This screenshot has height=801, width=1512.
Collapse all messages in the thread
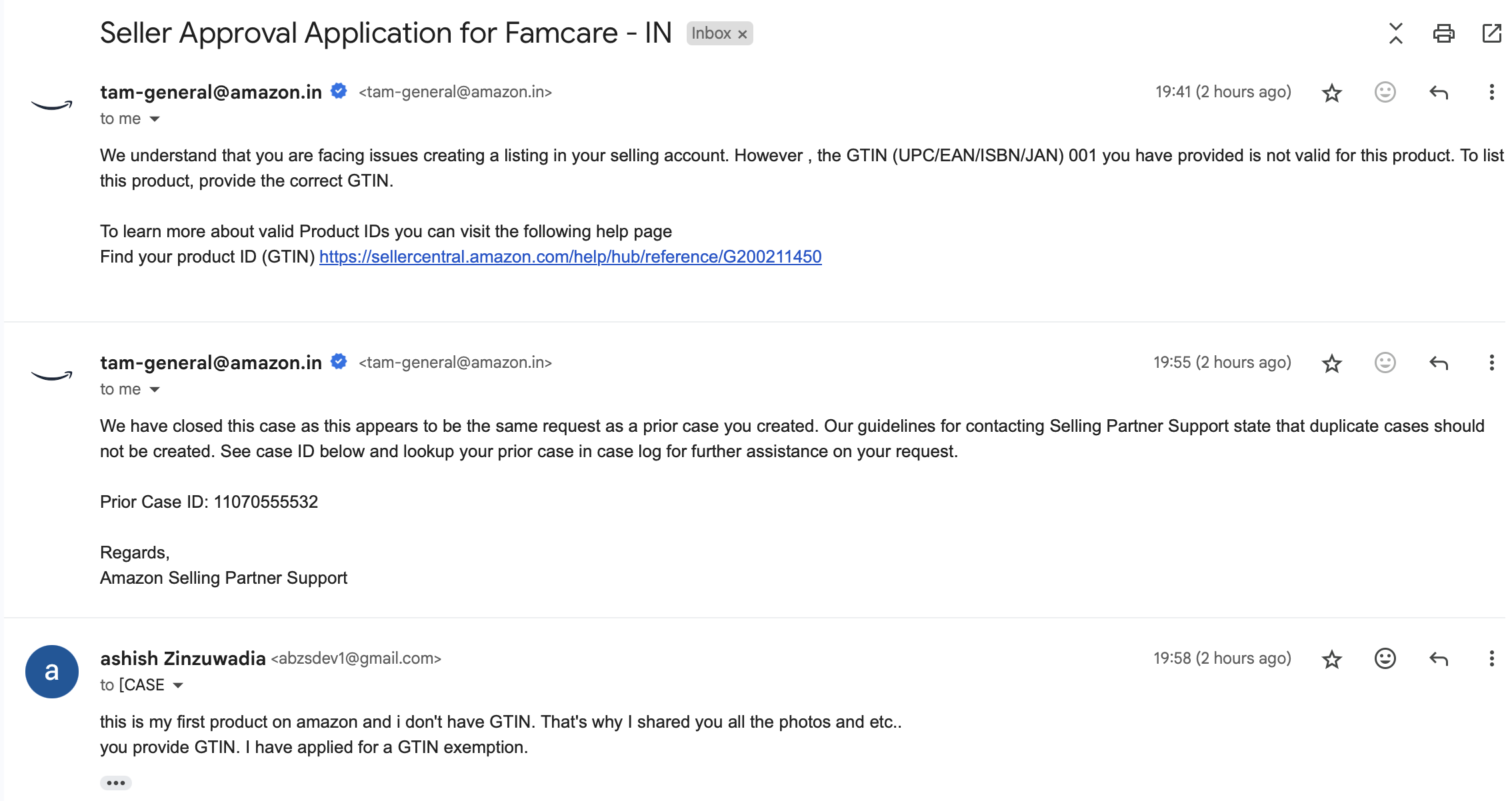1395,33
